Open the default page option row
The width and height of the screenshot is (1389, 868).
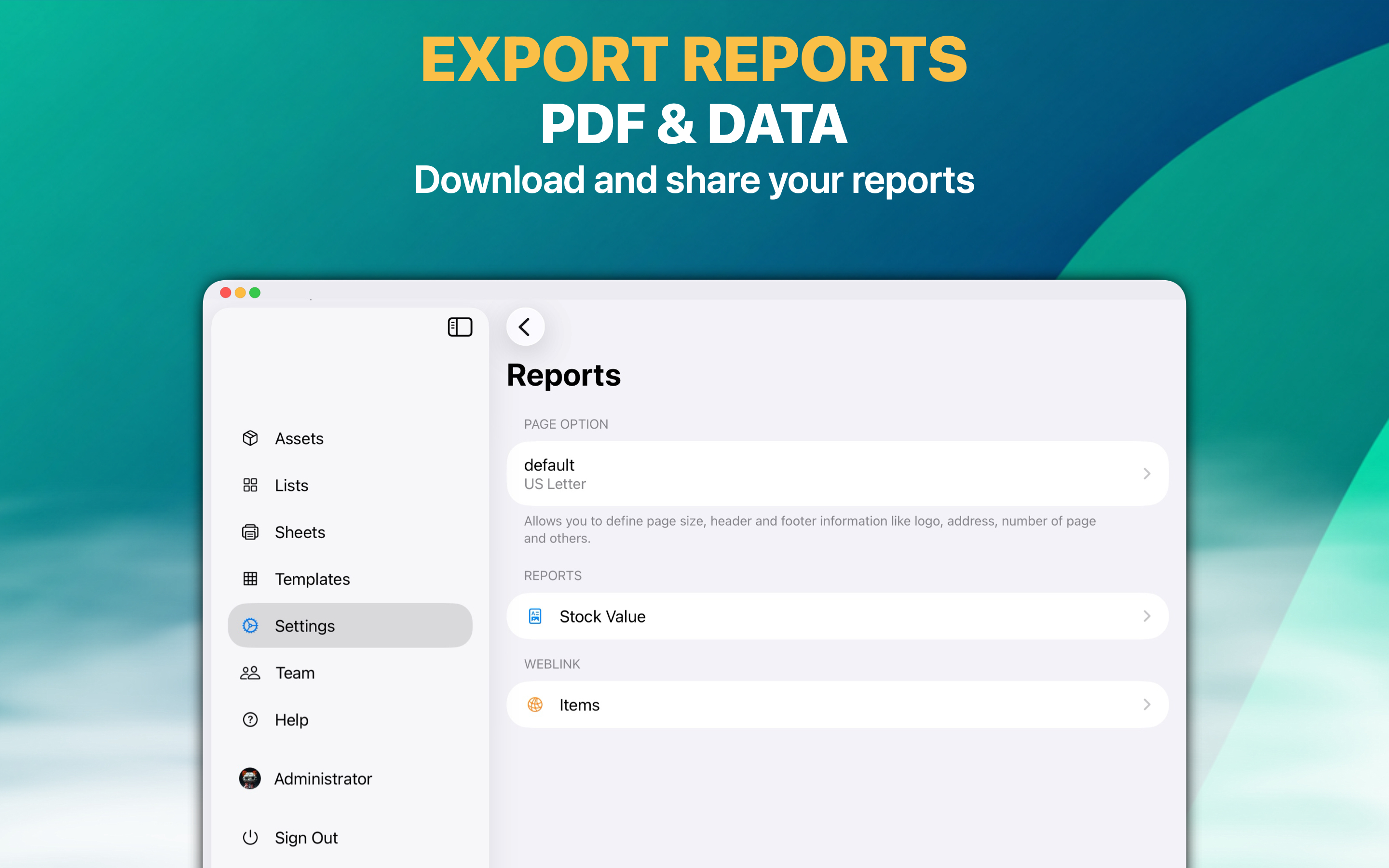[837, 474]
